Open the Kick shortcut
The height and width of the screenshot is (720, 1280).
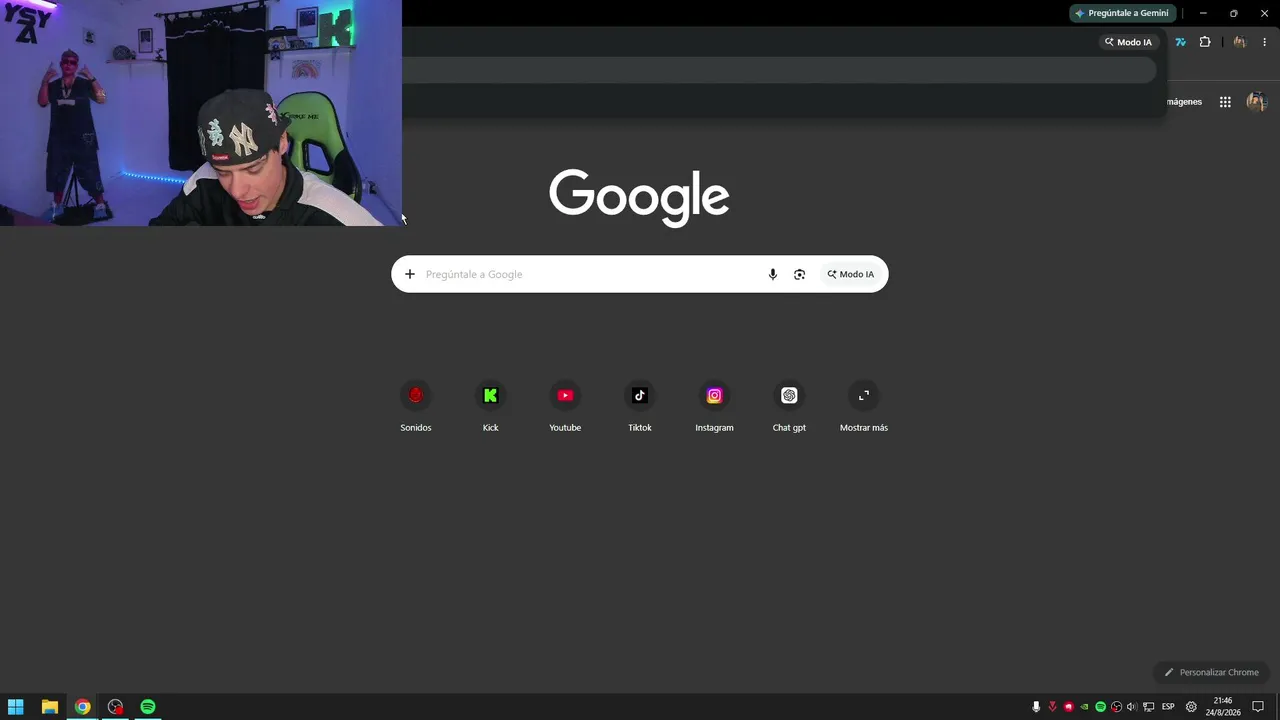490,405
